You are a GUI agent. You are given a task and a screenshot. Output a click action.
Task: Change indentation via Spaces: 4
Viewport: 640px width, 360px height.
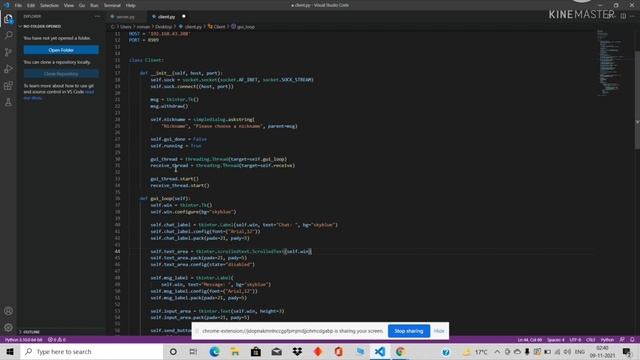pos(556,340)
